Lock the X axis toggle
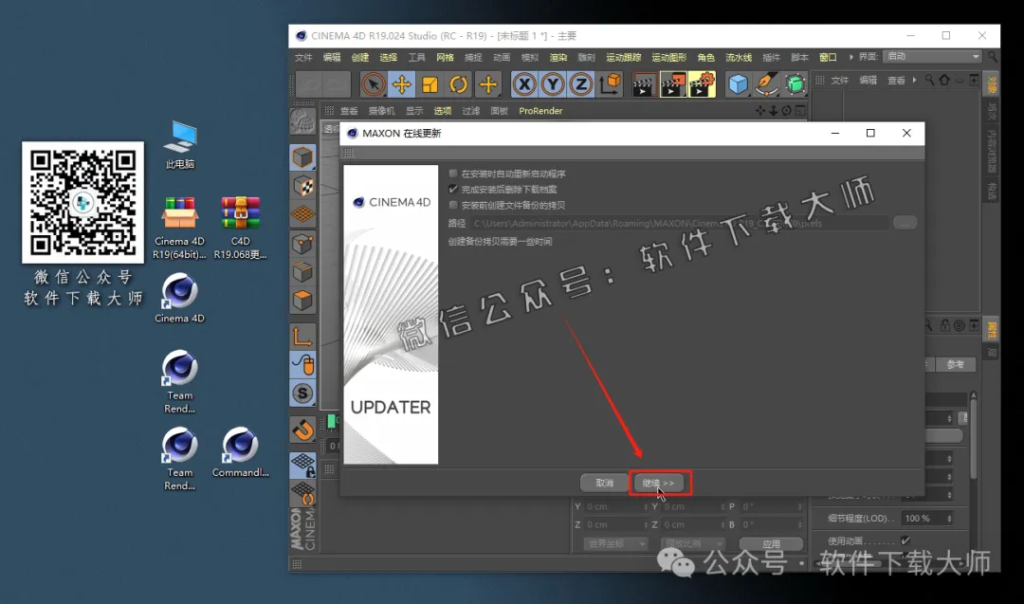The image size is (1024, 604). click(524, 84)
